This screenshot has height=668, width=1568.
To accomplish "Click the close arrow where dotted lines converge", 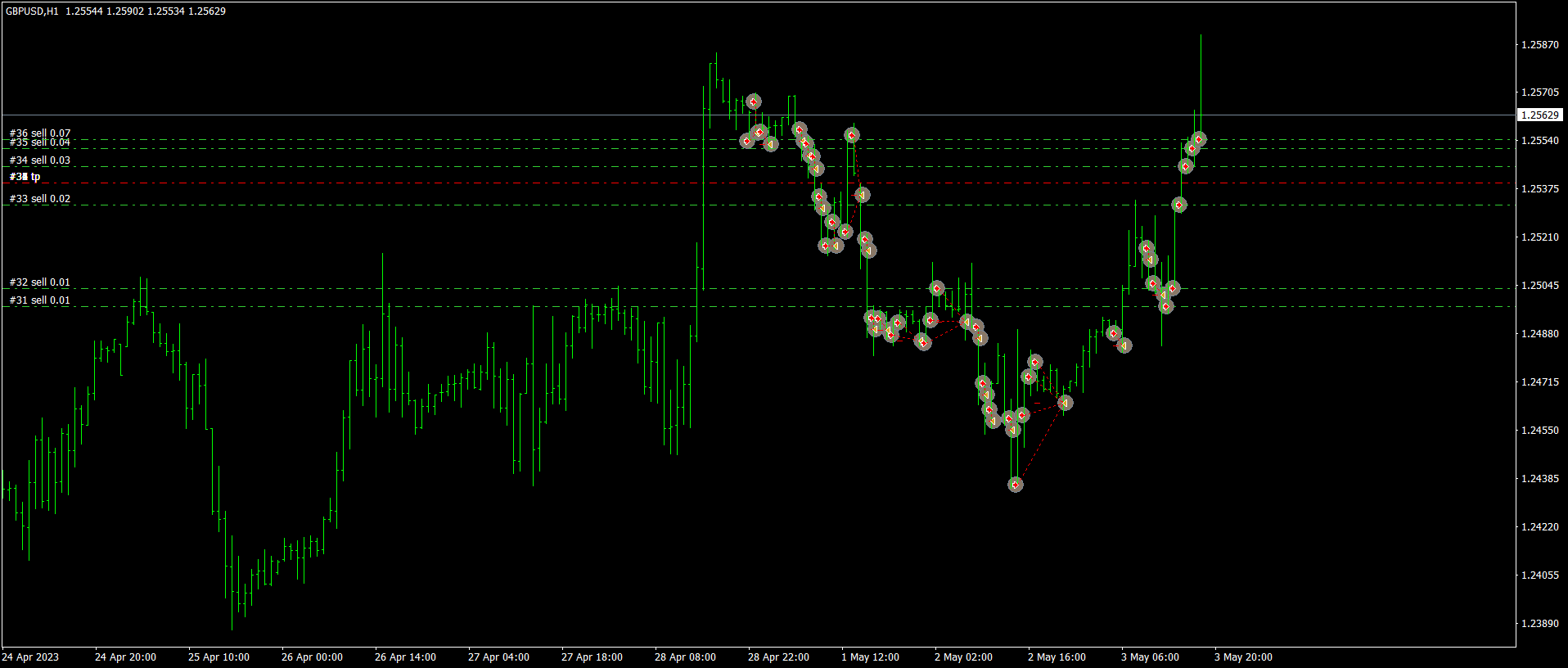I will pos(1065,403).
